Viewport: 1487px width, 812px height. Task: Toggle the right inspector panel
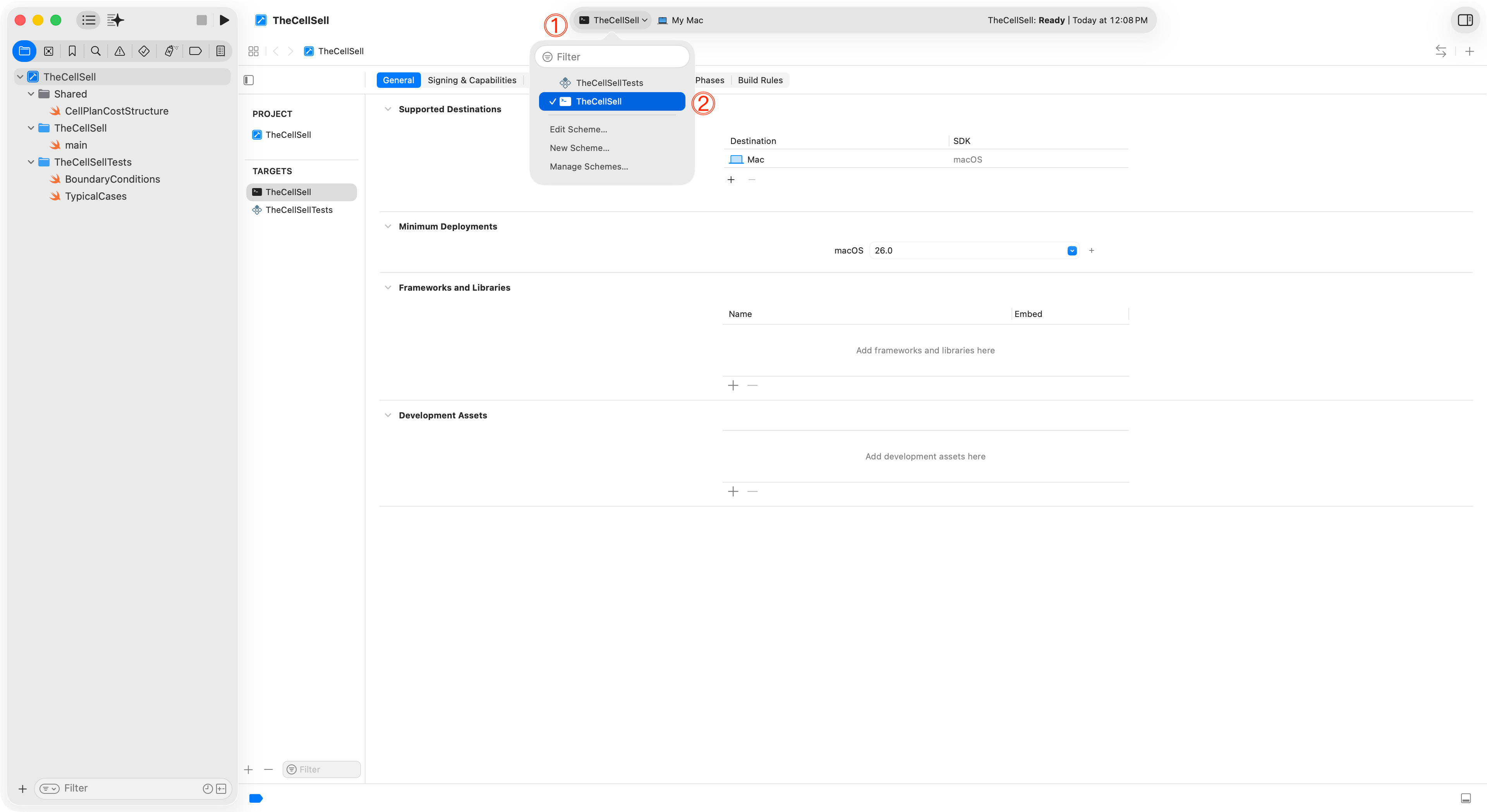[1465, 20]
